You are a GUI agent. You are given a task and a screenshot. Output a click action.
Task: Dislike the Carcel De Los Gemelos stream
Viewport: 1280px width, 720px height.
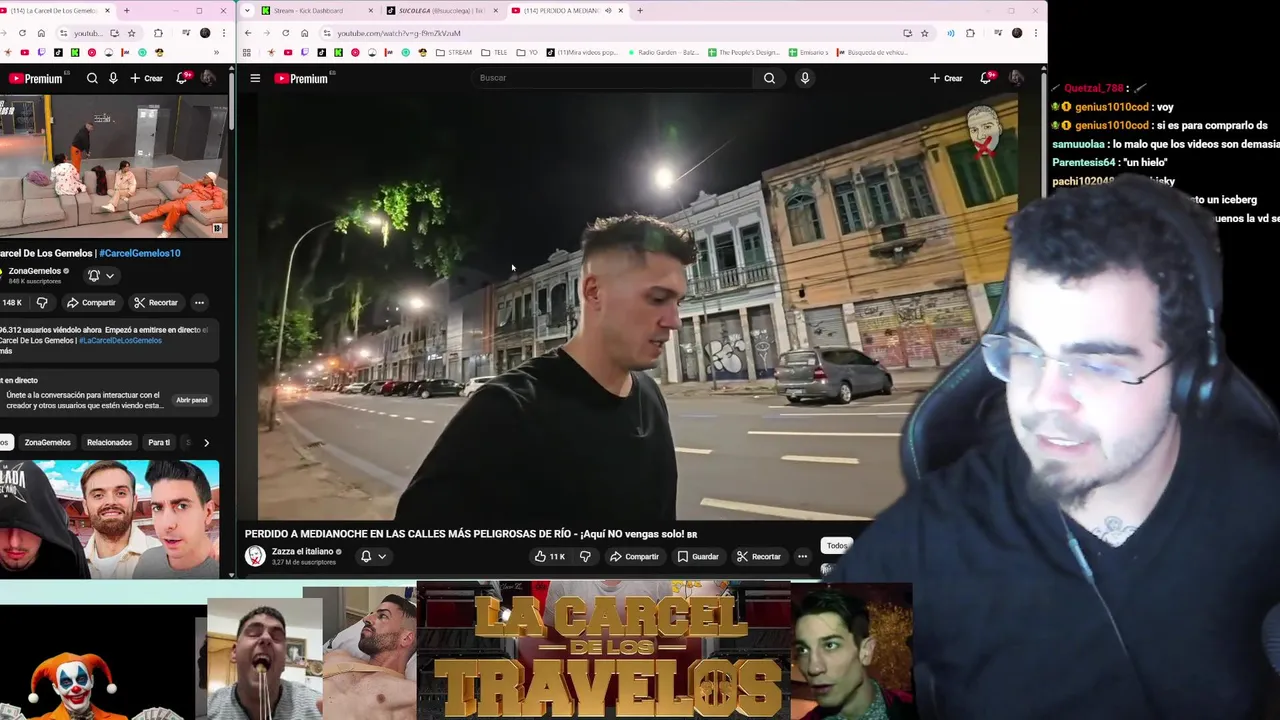(x=42, y=302)
